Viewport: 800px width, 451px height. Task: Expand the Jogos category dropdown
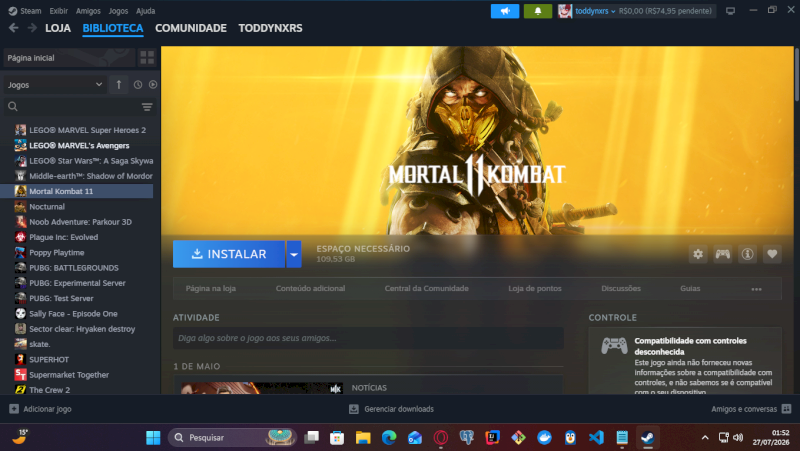point(55,85)
